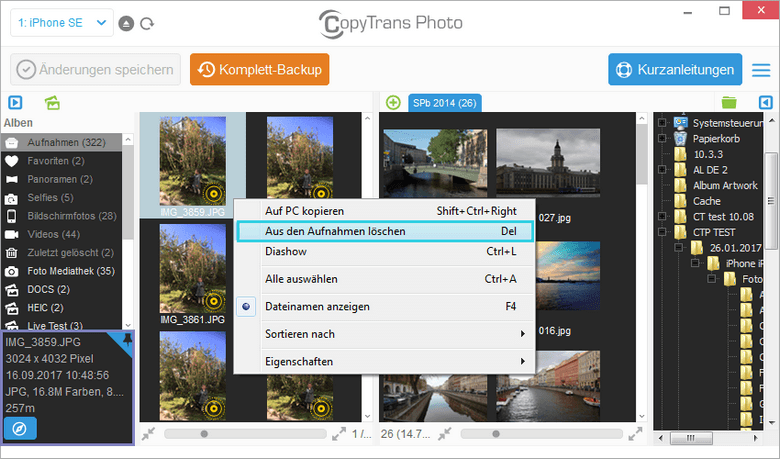Open Aufnahmen (322) album
Viewport: 780px width, 459px height.
click(61, 142)
